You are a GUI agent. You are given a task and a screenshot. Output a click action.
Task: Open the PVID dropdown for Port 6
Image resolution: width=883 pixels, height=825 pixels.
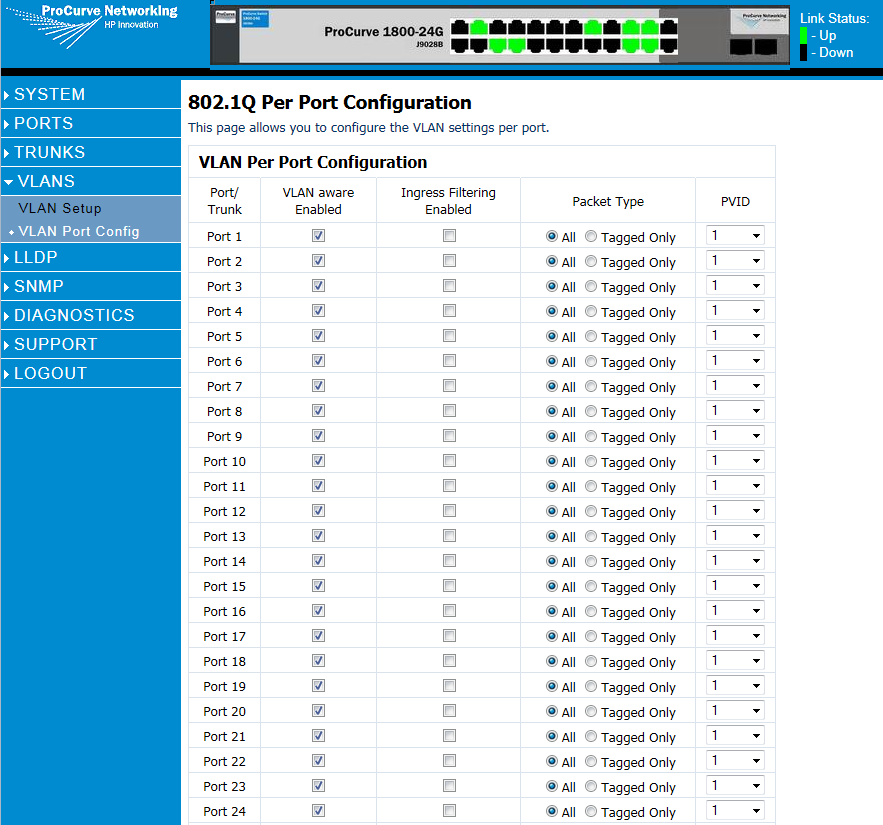735,360
